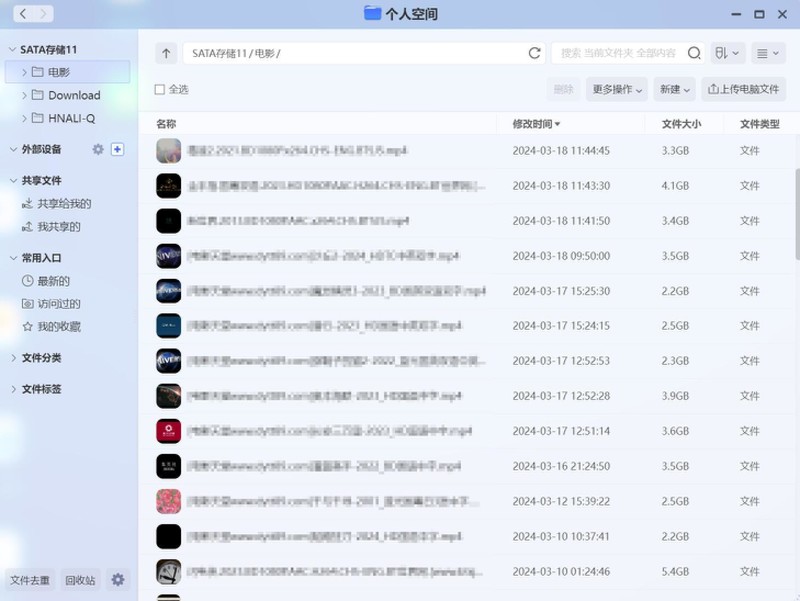Select the file modified 2024-03-17 15:25:30
Screen dimensions: 800x601
(467, 291)
